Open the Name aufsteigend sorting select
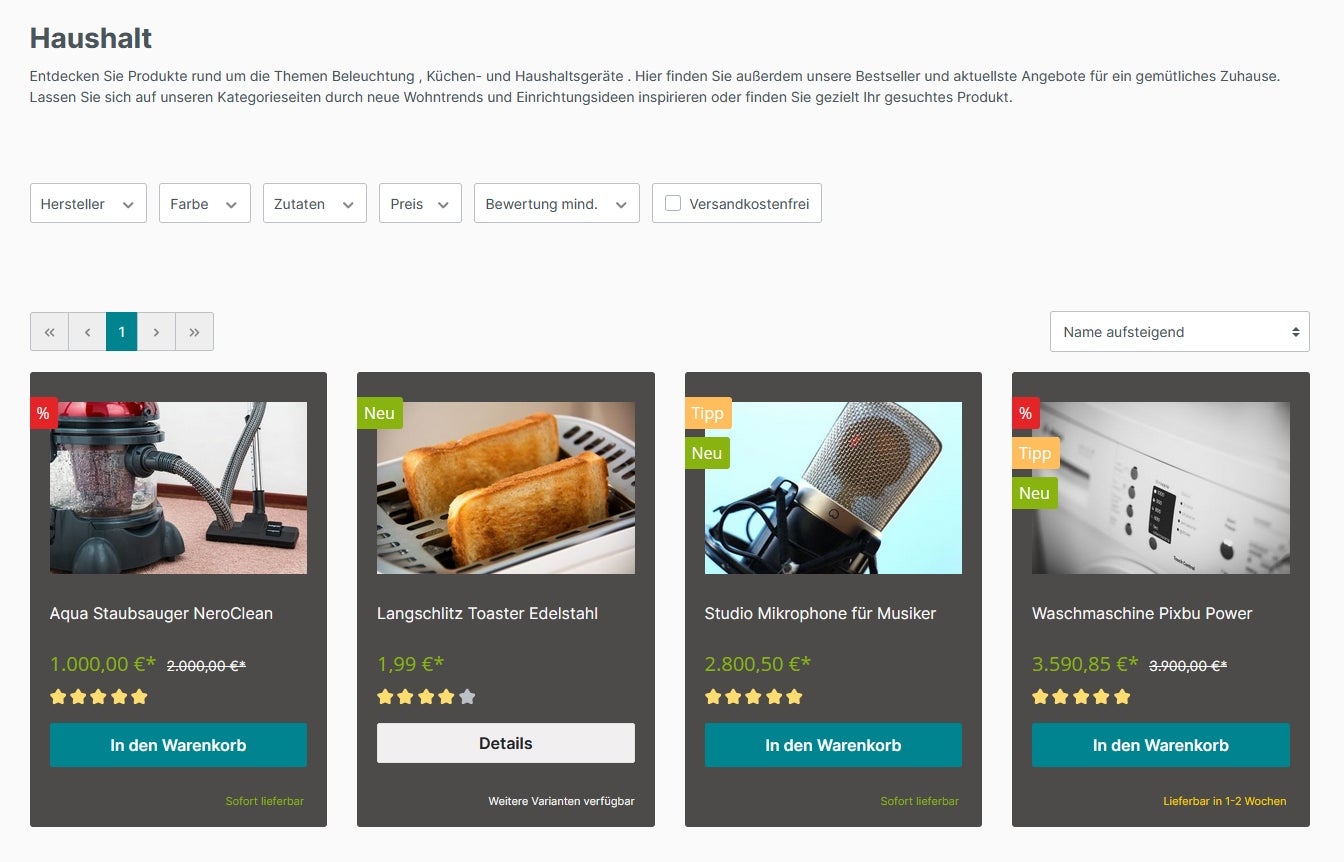 (x=1179, y=332)
